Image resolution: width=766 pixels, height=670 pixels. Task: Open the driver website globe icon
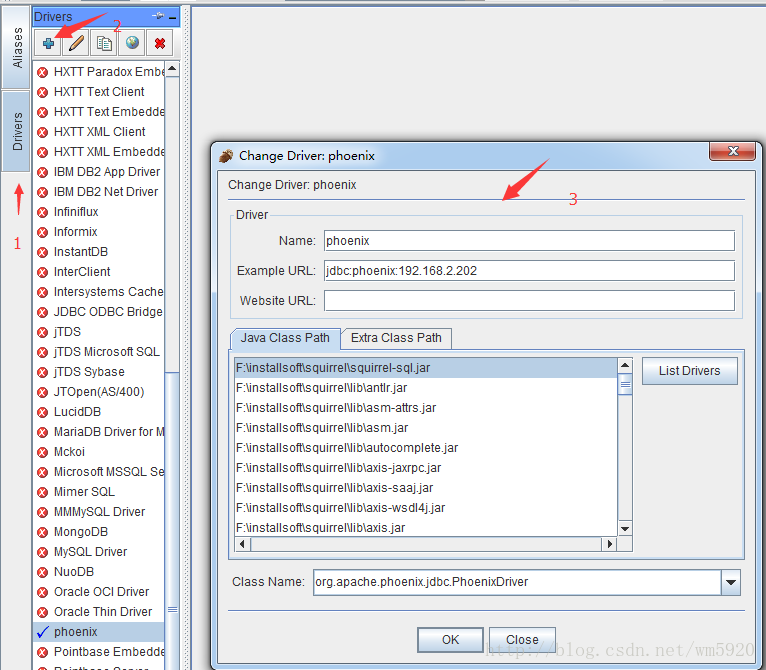[132, 43]
